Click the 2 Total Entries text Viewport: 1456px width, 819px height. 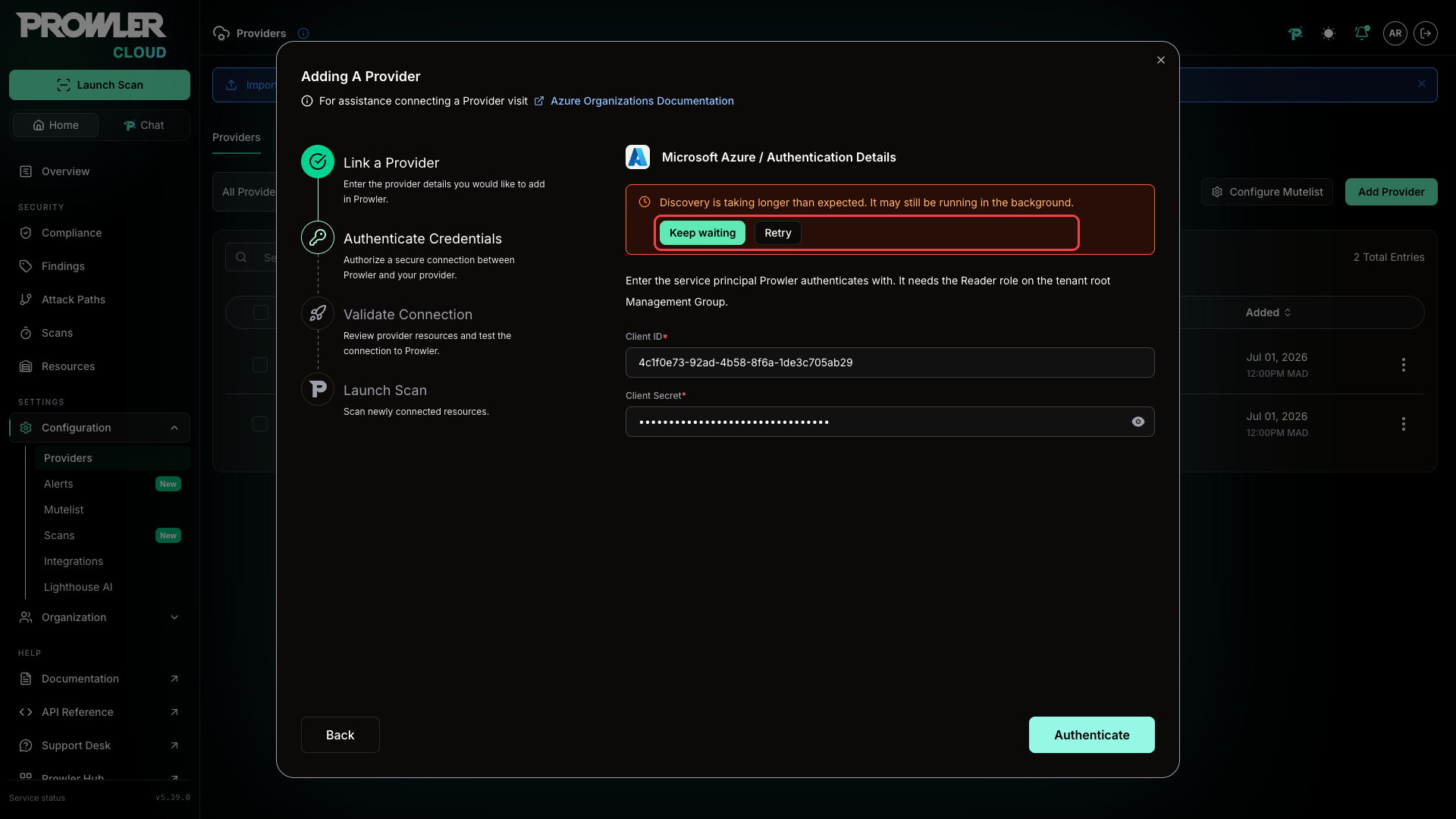[x=1389, y=257]
